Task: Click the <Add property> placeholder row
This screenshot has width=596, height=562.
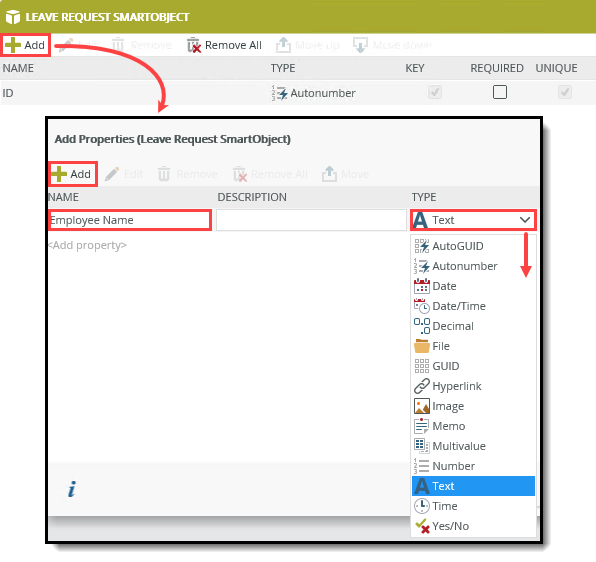Action: 87,245
